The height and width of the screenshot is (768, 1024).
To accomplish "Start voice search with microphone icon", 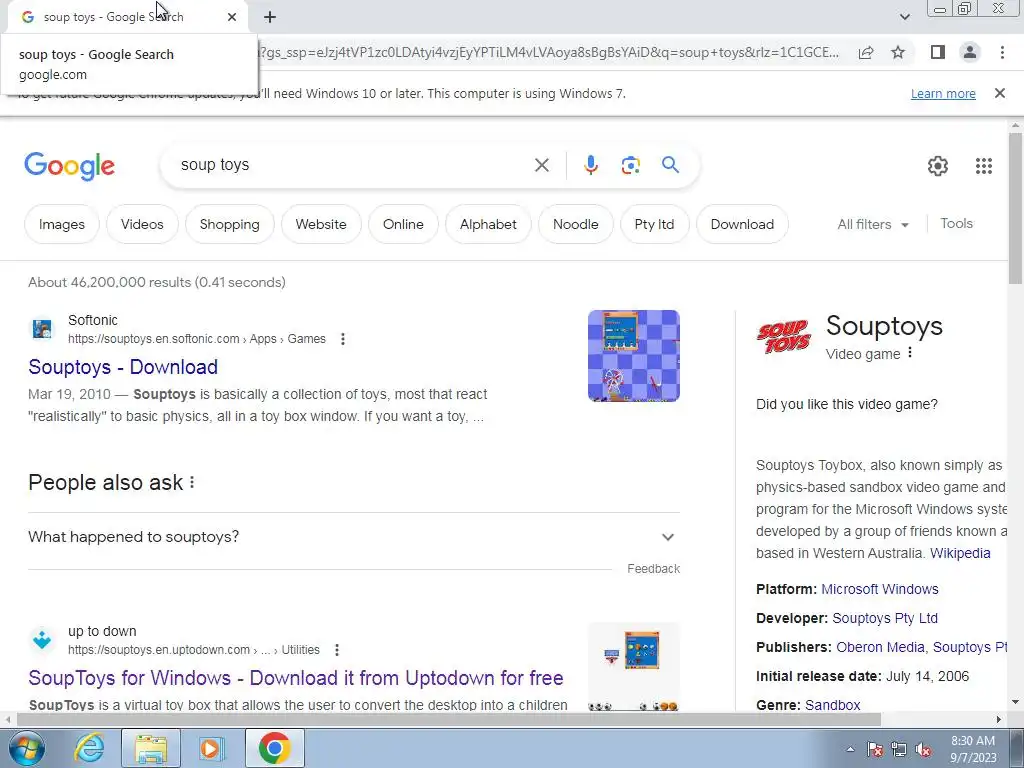I will (x=590, y=165).
